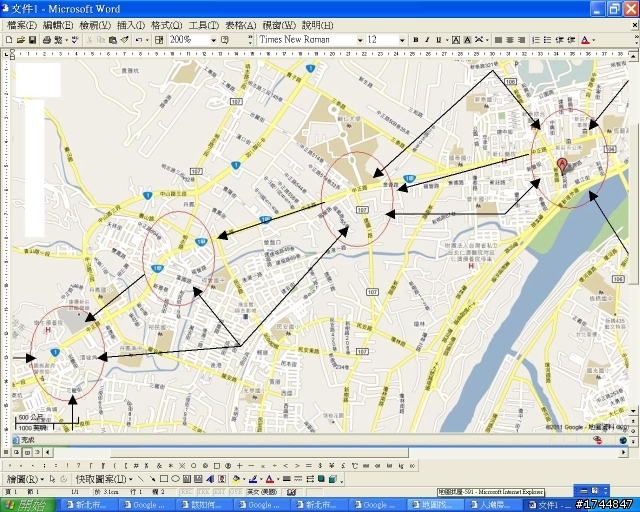Click the Undo arrow icon
The image size is (640, 512).
tap(139, 40)
